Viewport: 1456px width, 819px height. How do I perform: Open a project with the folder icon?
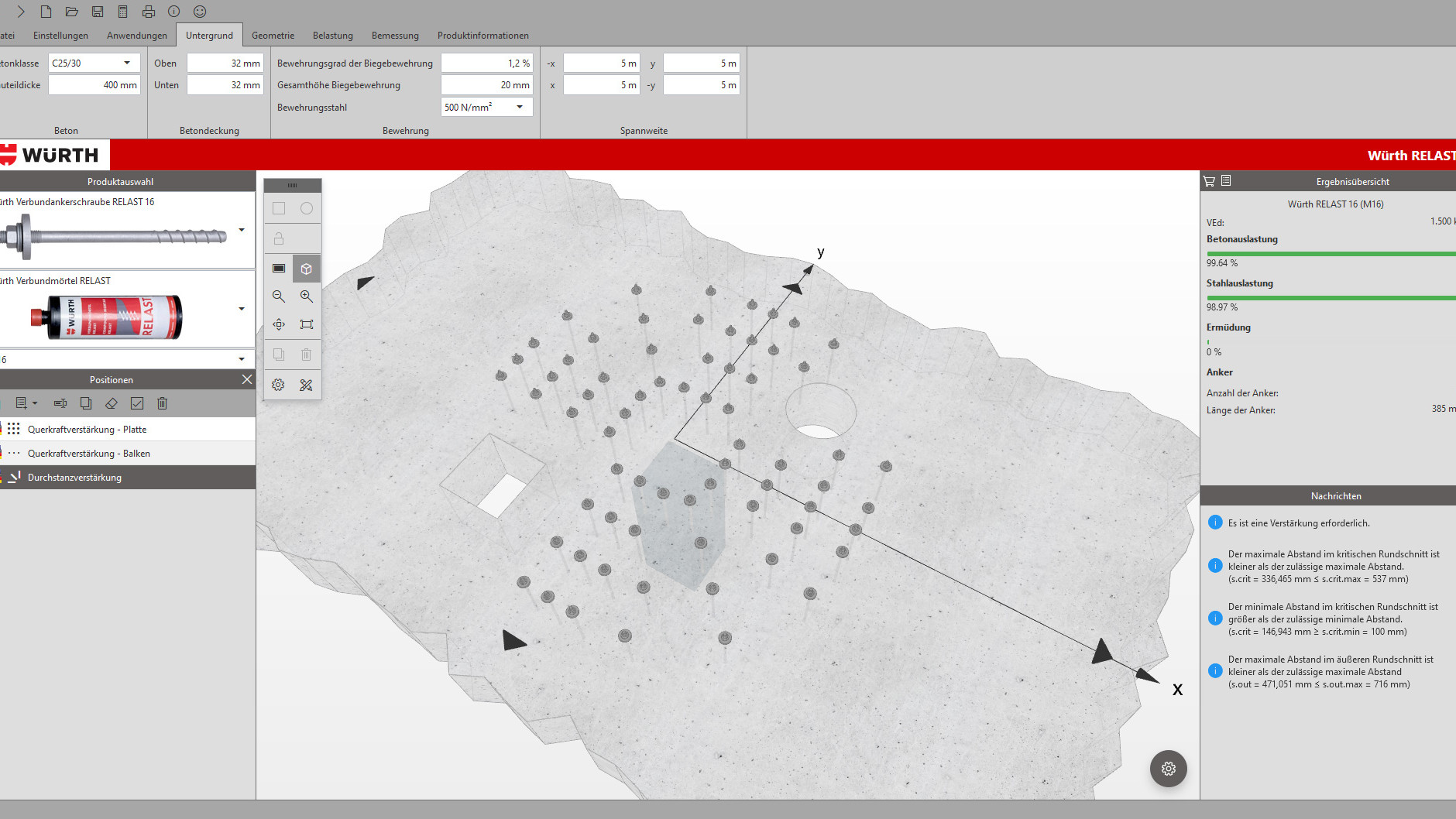(71, 12)
